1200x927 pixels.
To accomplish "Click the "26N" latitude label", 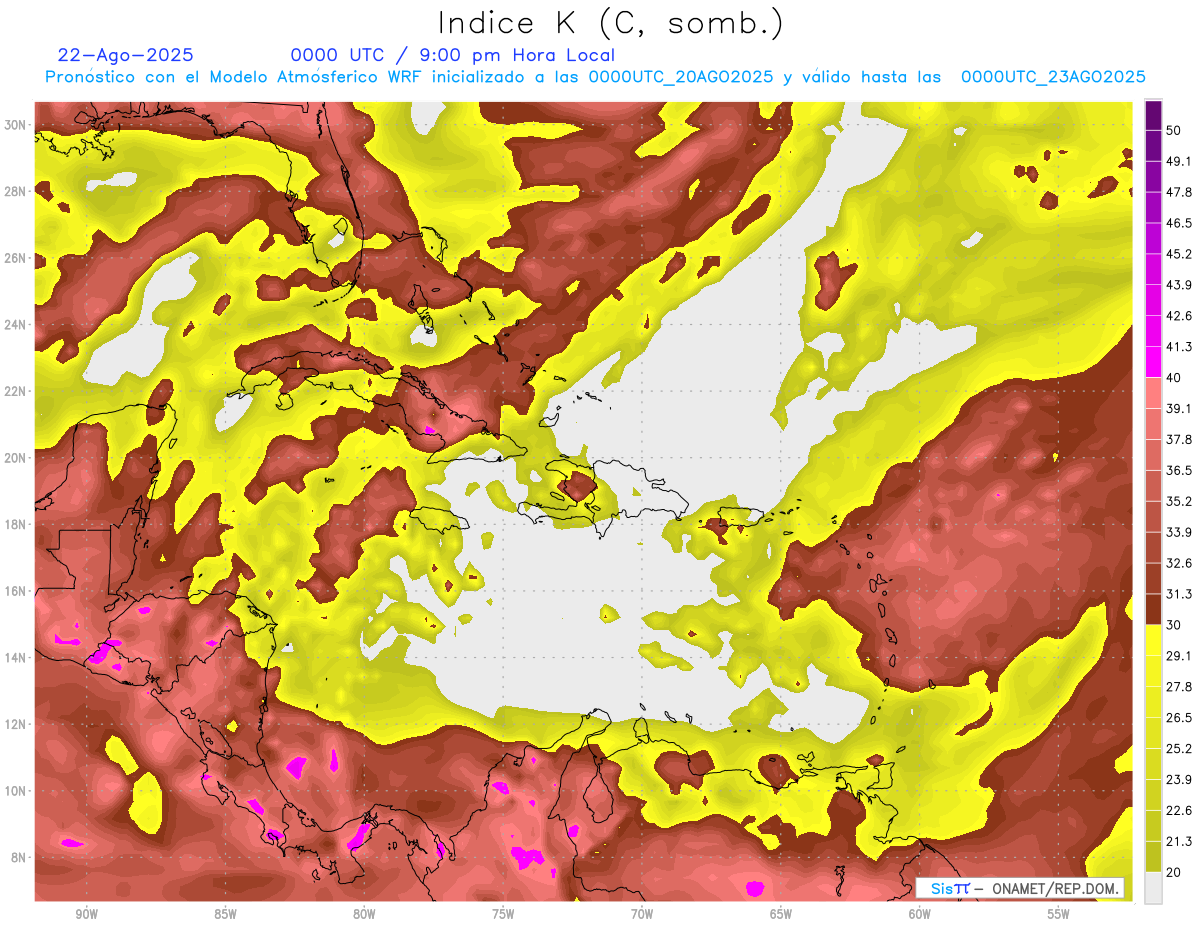I will click(16, 257).
